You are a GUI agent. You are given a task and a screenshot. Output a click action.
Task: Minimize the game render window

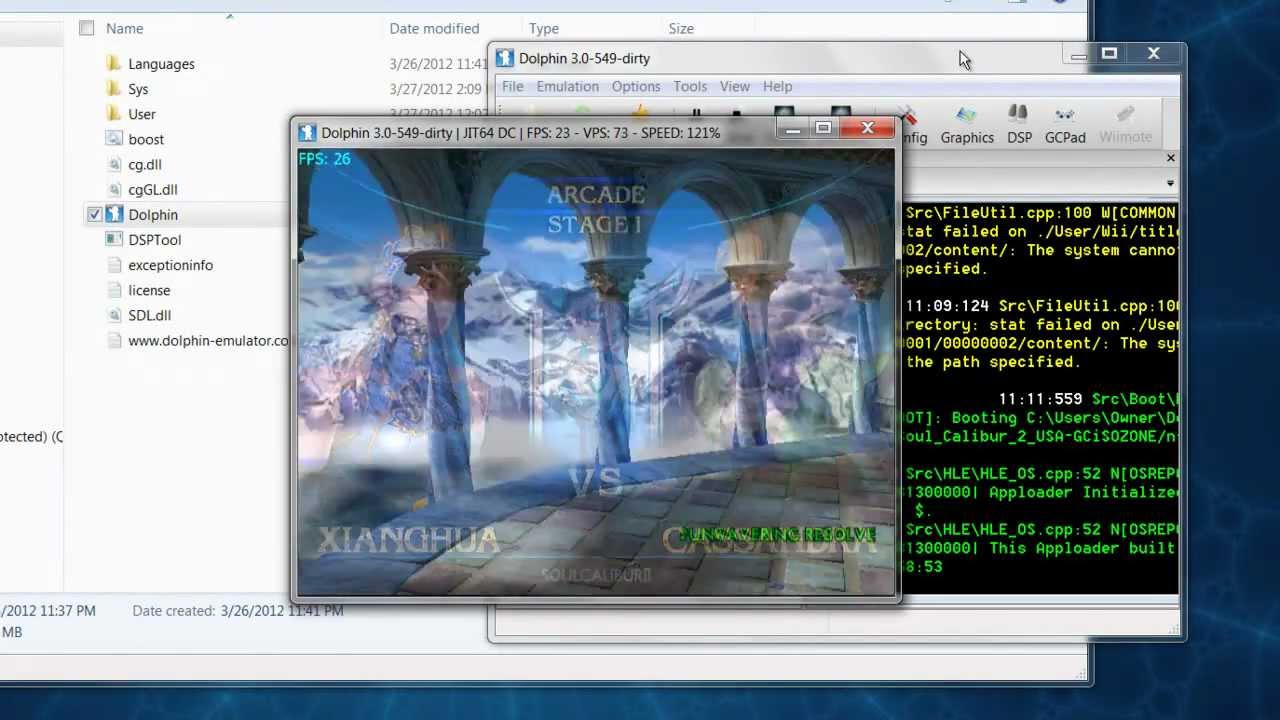pos(793,128)
